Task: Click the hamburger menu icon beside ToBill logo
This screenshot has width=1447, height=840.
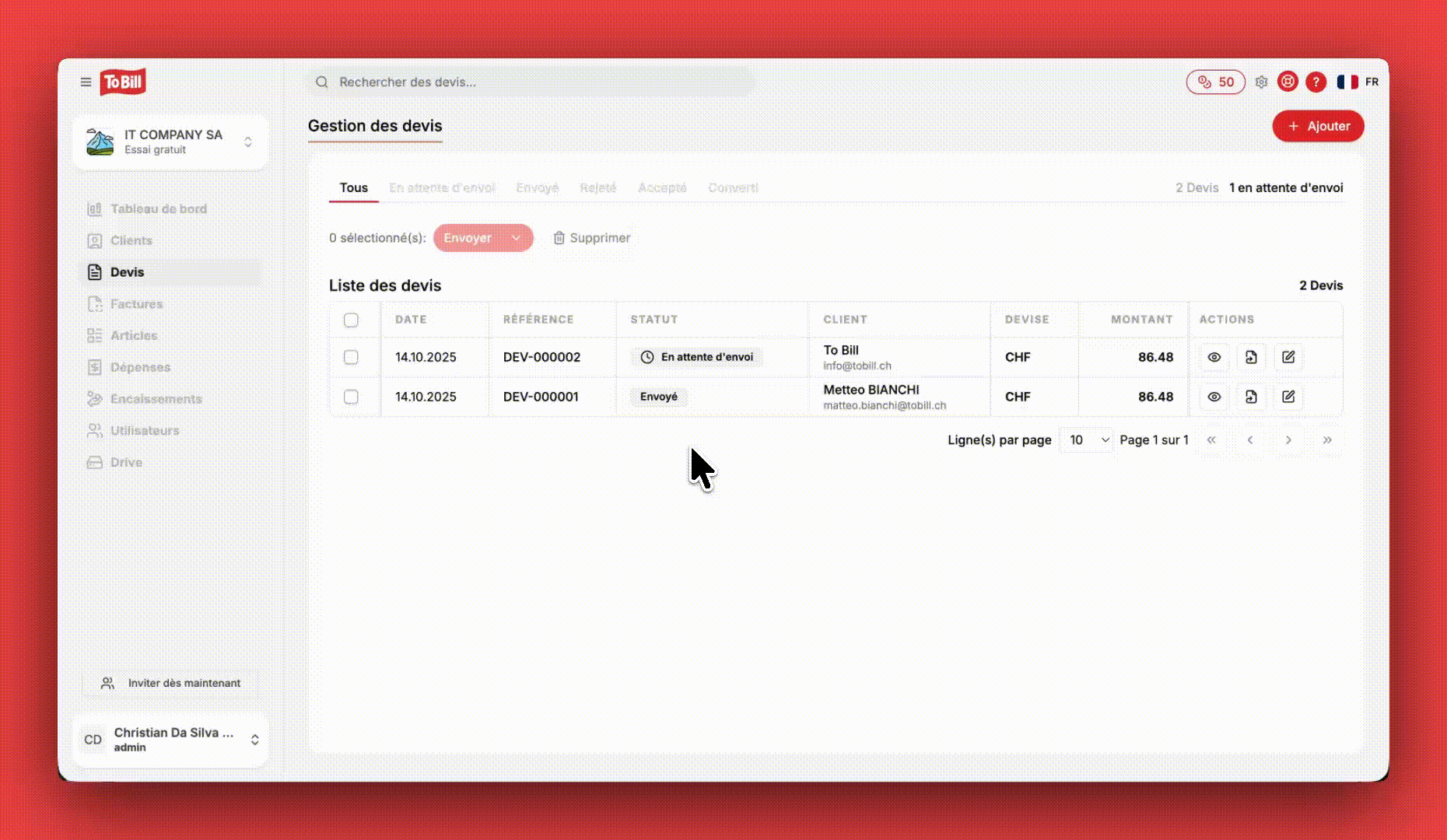Action: pos(86,82)
